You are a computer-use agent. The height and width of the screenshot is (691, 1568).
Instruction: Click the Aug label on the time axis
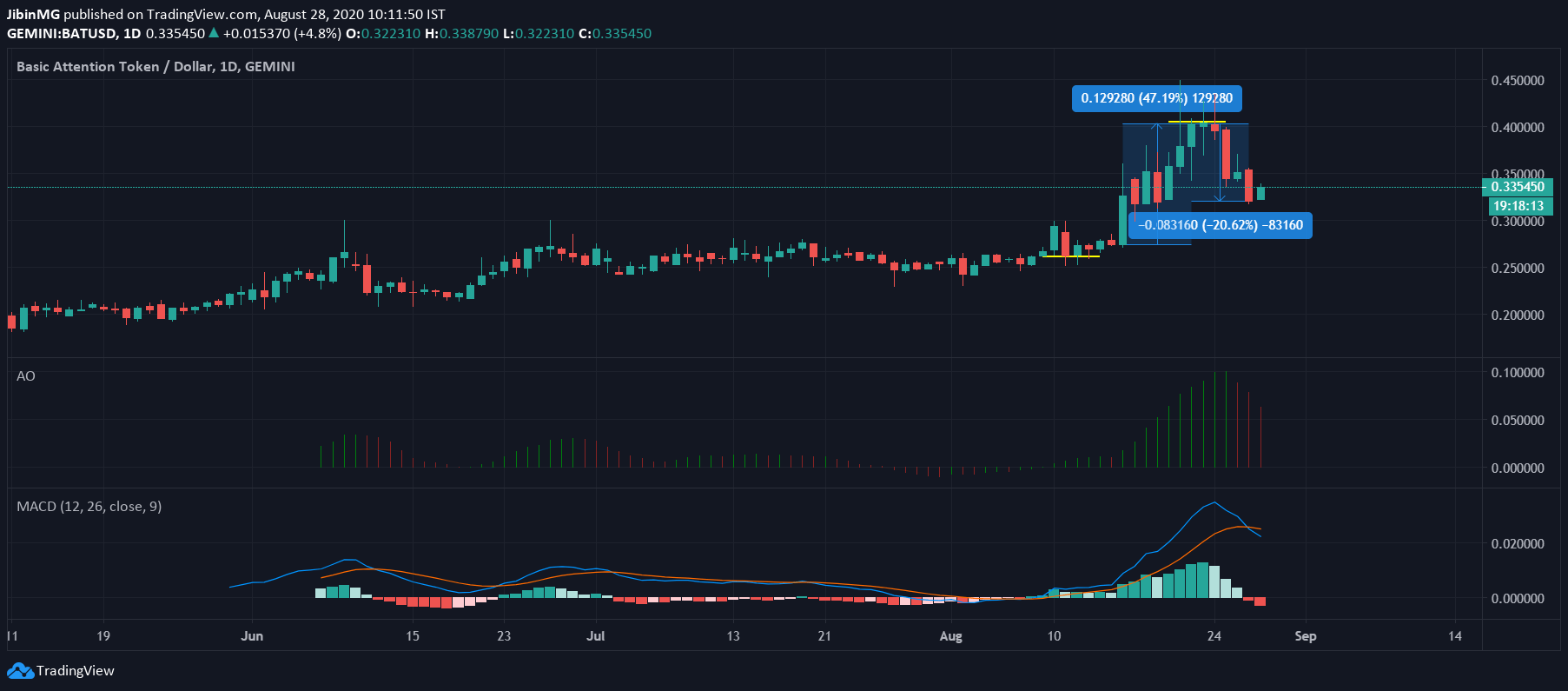[950, 636]
